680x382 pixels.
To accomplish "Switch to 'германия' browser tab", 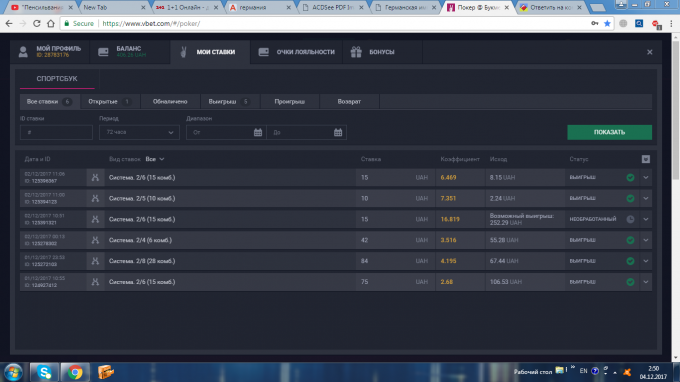I will (260, 7).
